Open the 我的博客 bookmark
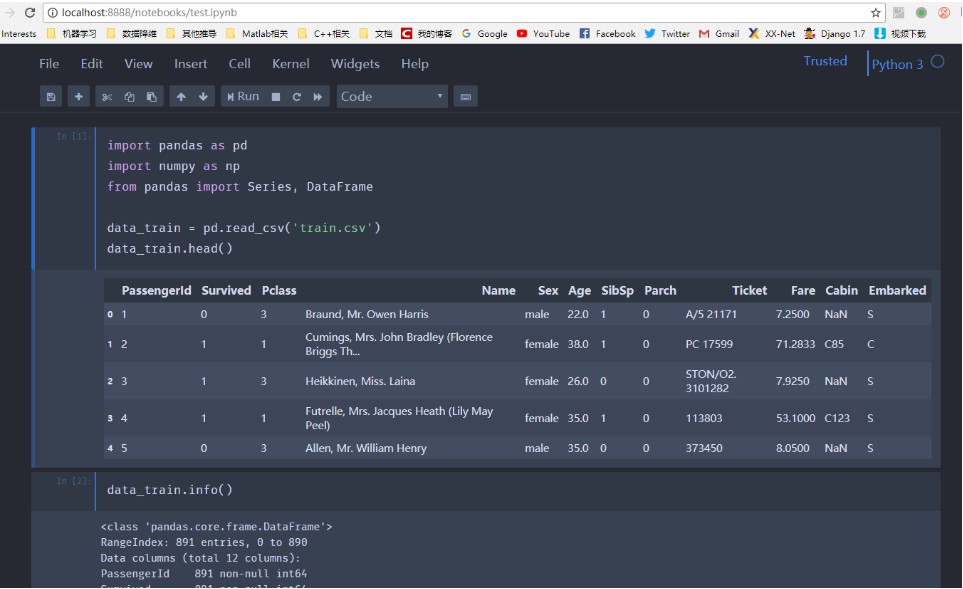The height and width of the screenshot is (589, 963). (x=427, y=34)
